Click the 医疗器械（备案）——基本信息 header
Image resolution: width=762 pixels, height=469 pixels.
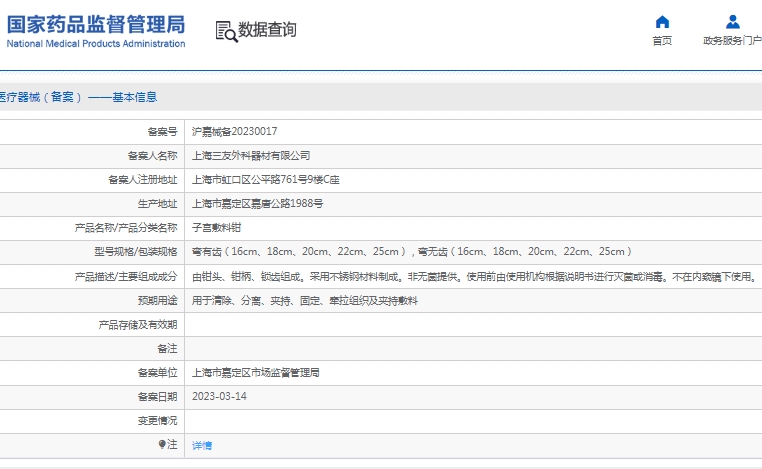pos(78,97)
